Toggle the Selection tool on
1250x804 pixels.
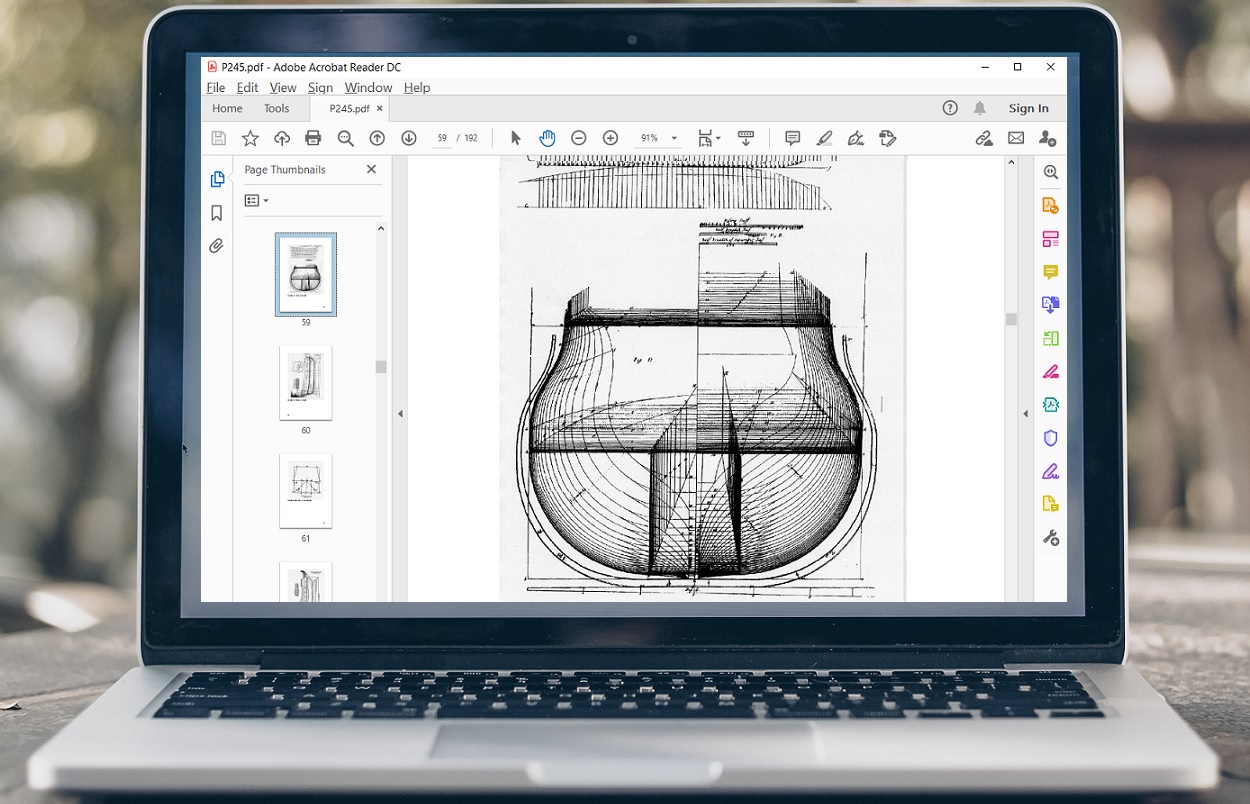tap(516, 138)
